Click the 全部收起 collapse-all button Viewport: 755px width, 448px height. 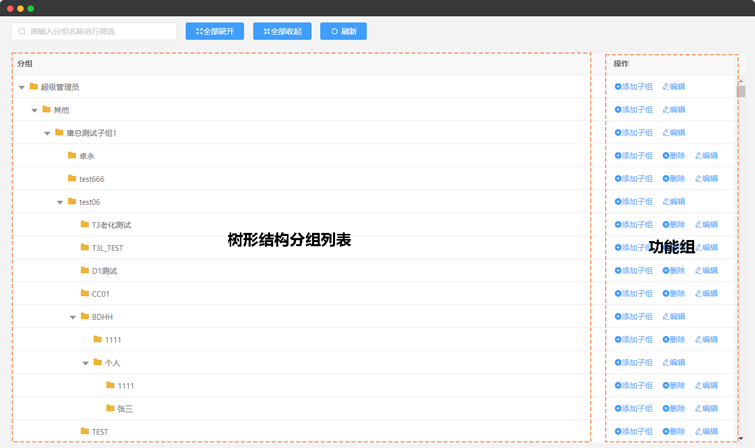point(282,31)
